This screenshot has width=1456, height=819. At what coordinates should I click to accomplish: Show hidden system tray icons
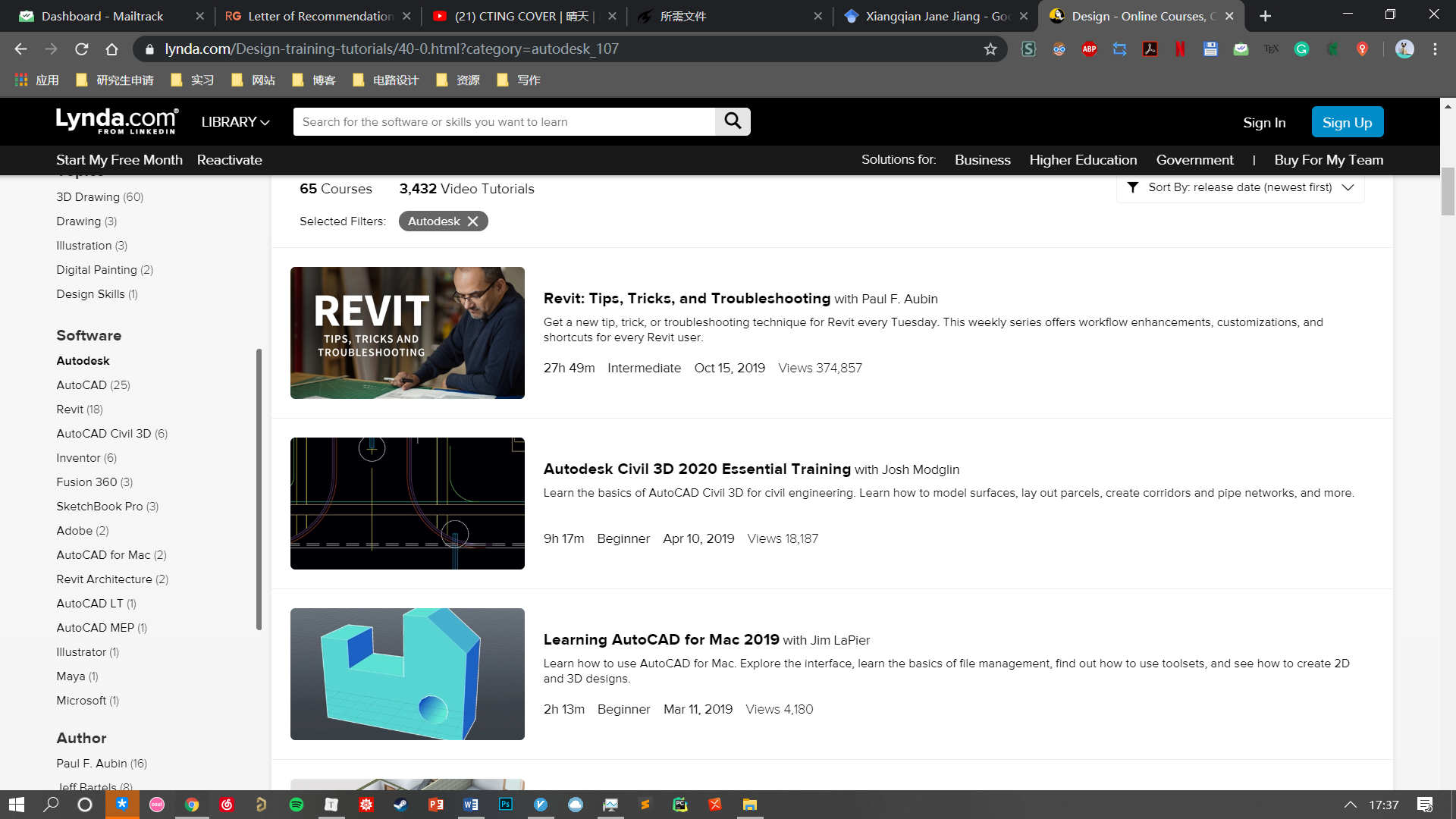pos(1350,805)
